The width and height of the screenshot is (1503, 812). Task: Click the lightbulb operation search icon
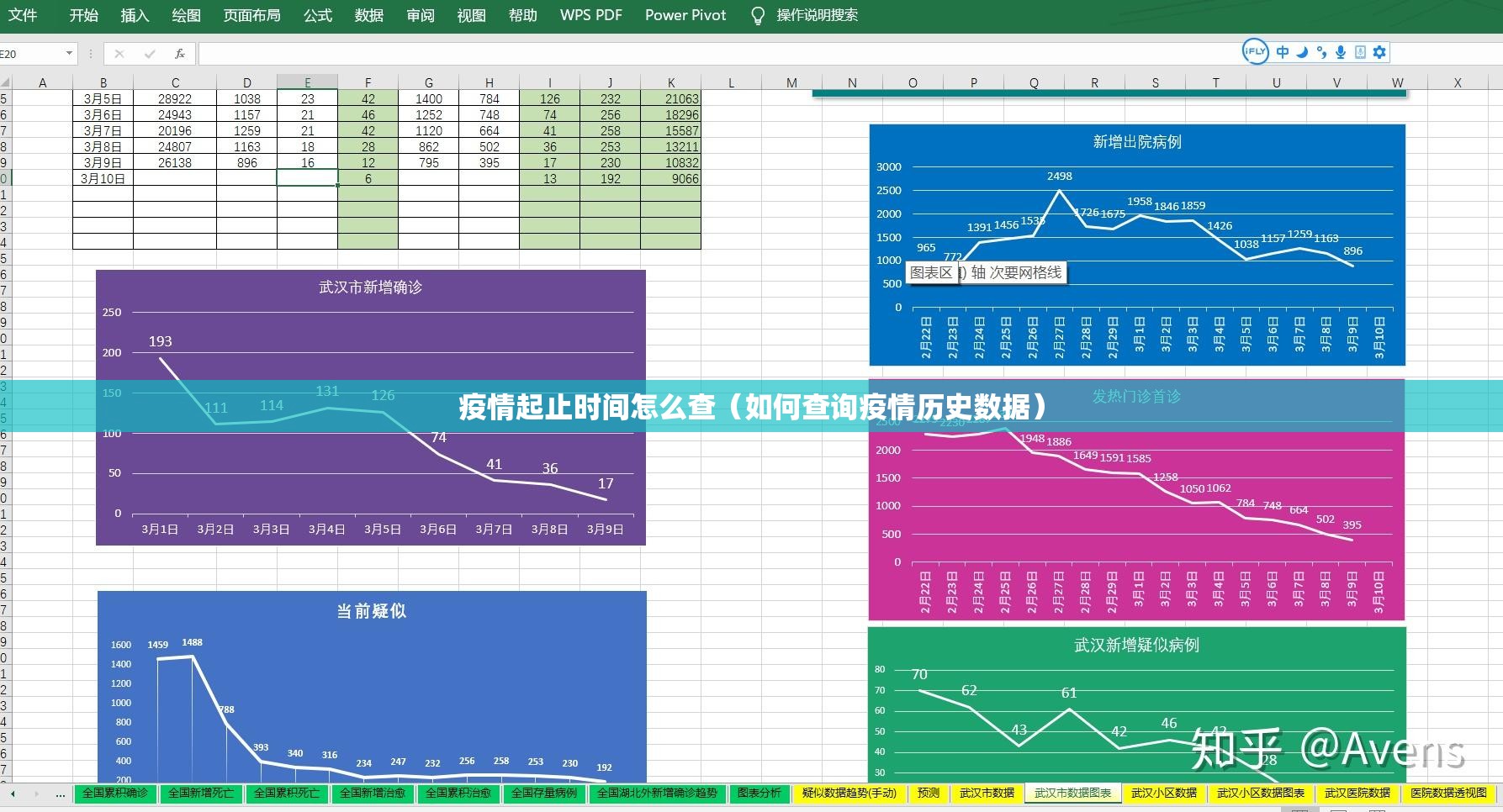[757, 14]
